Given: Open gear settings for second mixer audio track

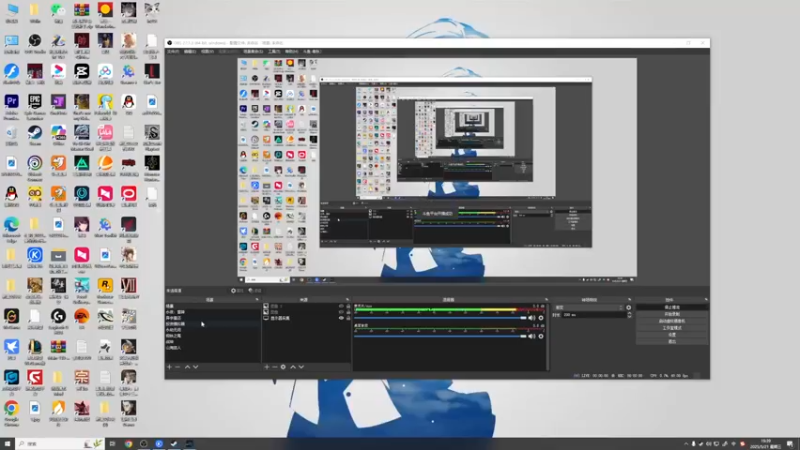Looking at the screenshot, I should [541, 336].
